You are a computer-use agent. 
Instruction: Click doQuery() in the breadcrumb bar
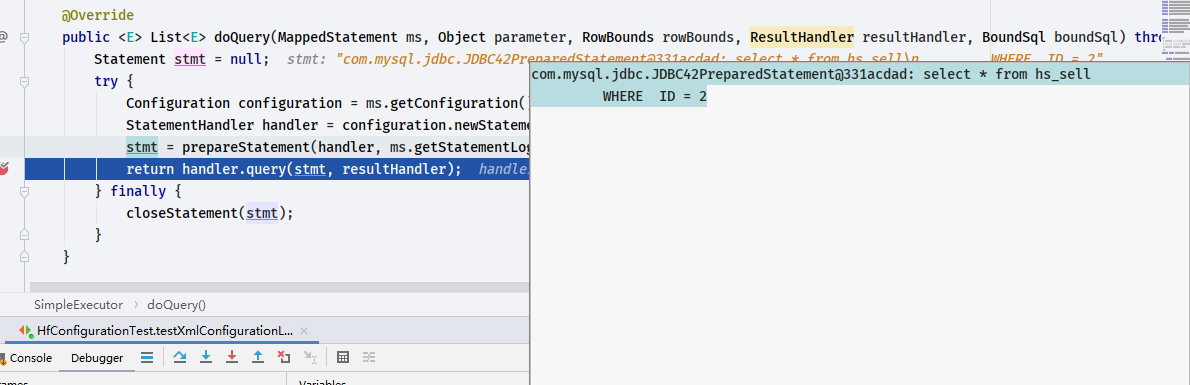(176, 305)
